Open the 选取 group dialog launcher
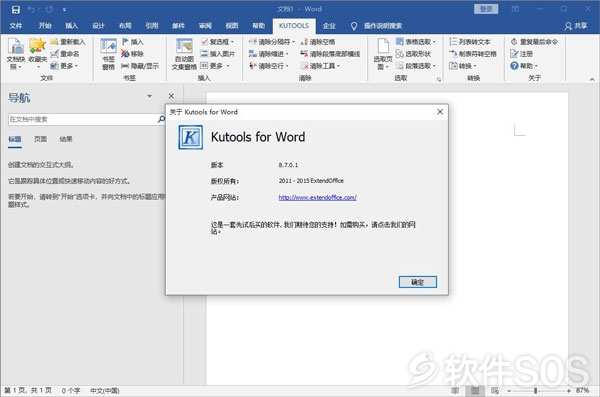The width and height of the screenshot is (600, 397). (x=439, y=79)
